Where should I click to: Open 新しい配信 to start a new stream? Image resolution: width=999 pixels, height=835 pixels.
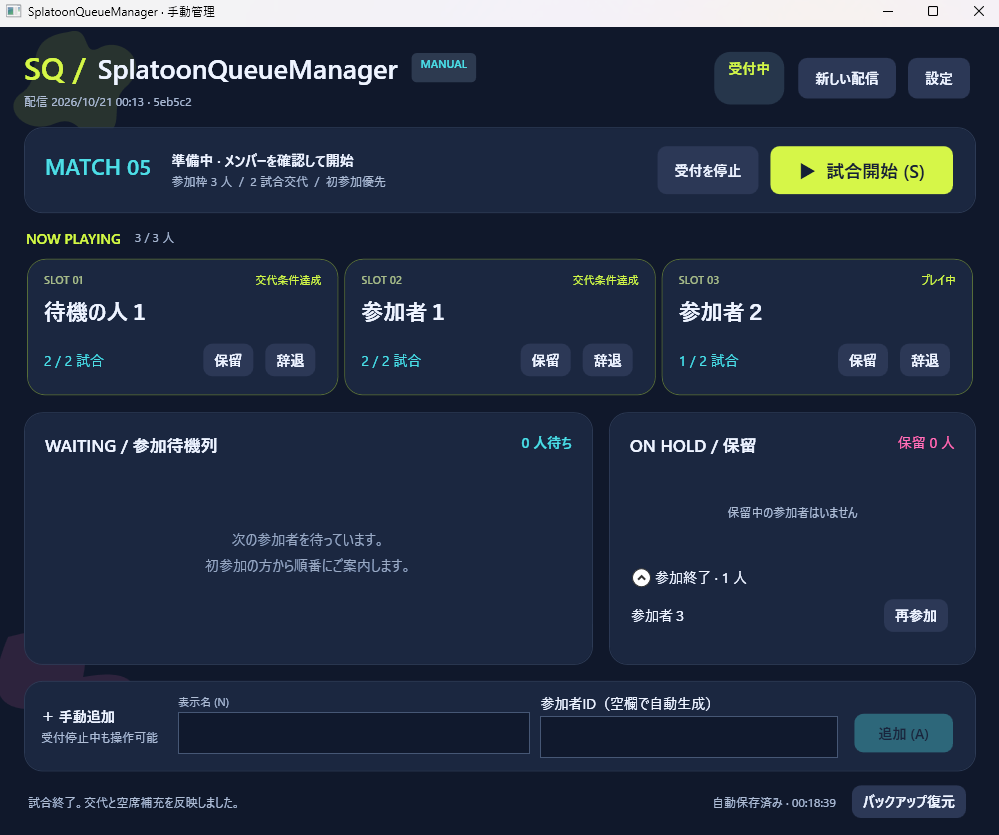click(x=847, y=78)
